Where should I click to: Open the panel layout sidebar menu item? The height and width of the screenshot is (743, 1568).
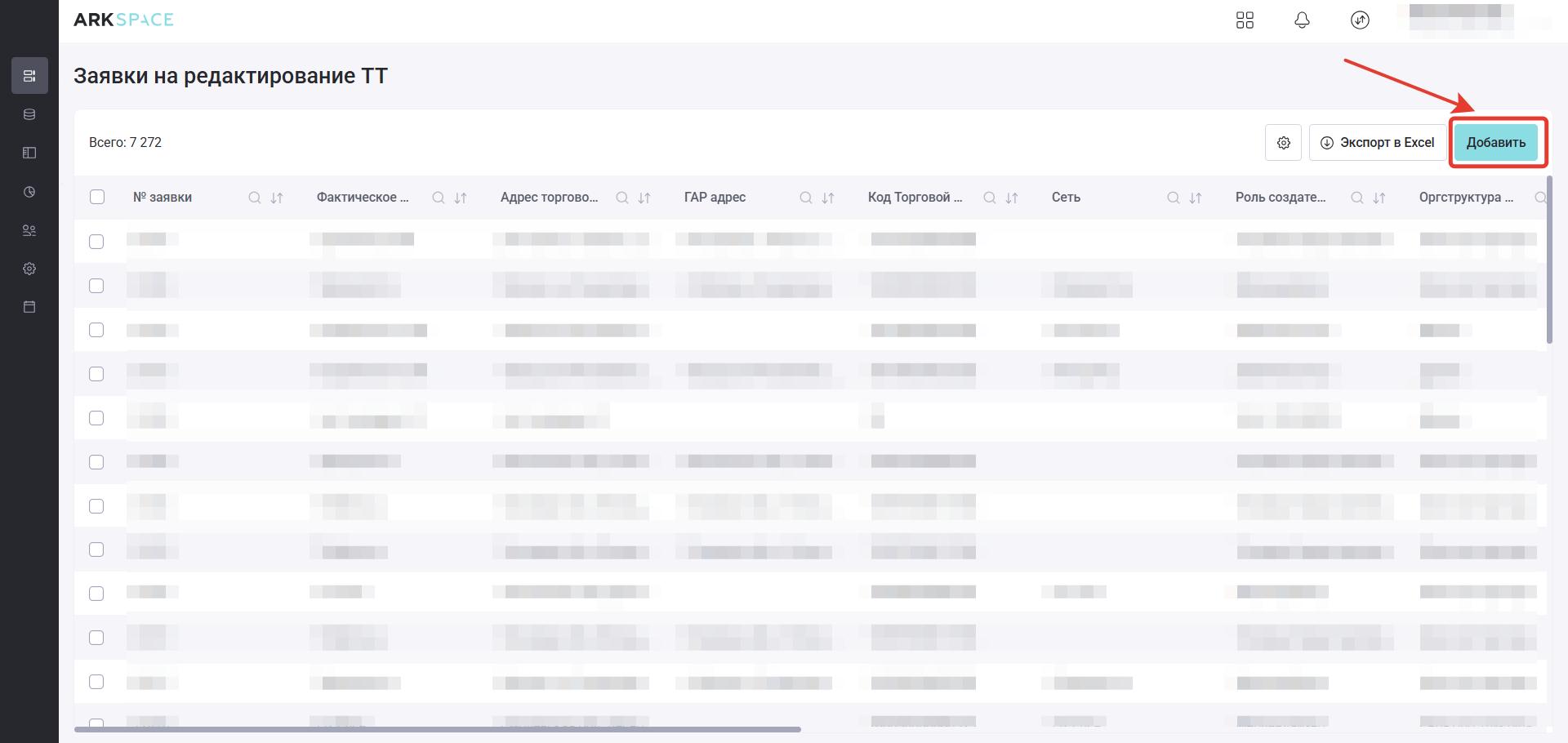click(29, 153)
